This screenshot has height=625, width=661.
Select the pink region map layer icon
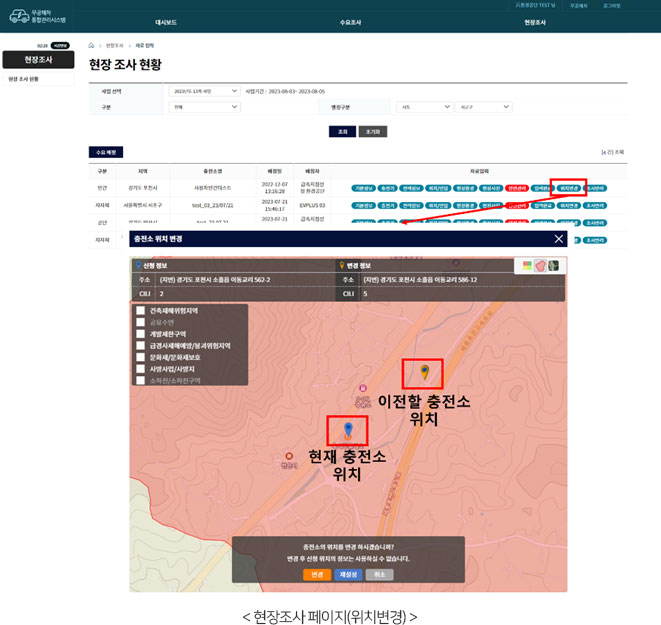tap(542, 266)
